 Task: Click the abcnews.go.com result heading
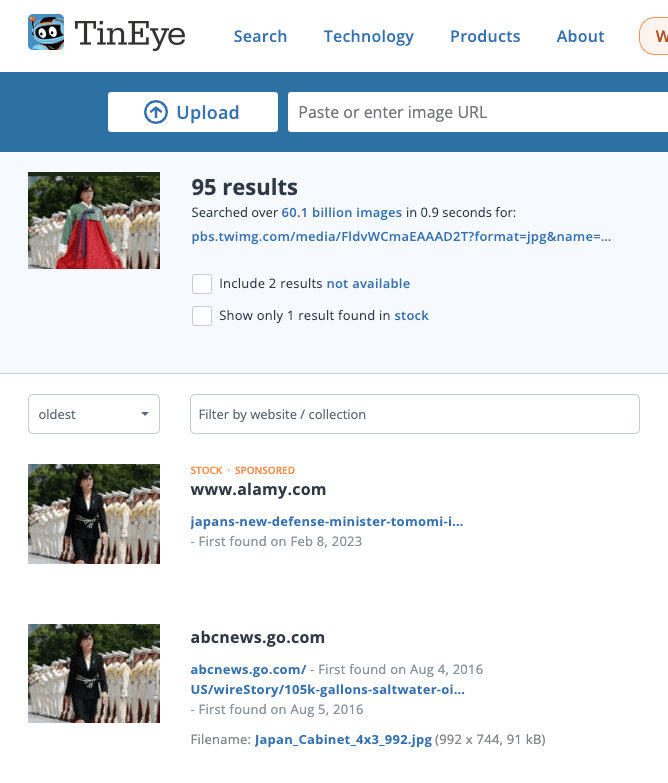[x=258, y=637]
